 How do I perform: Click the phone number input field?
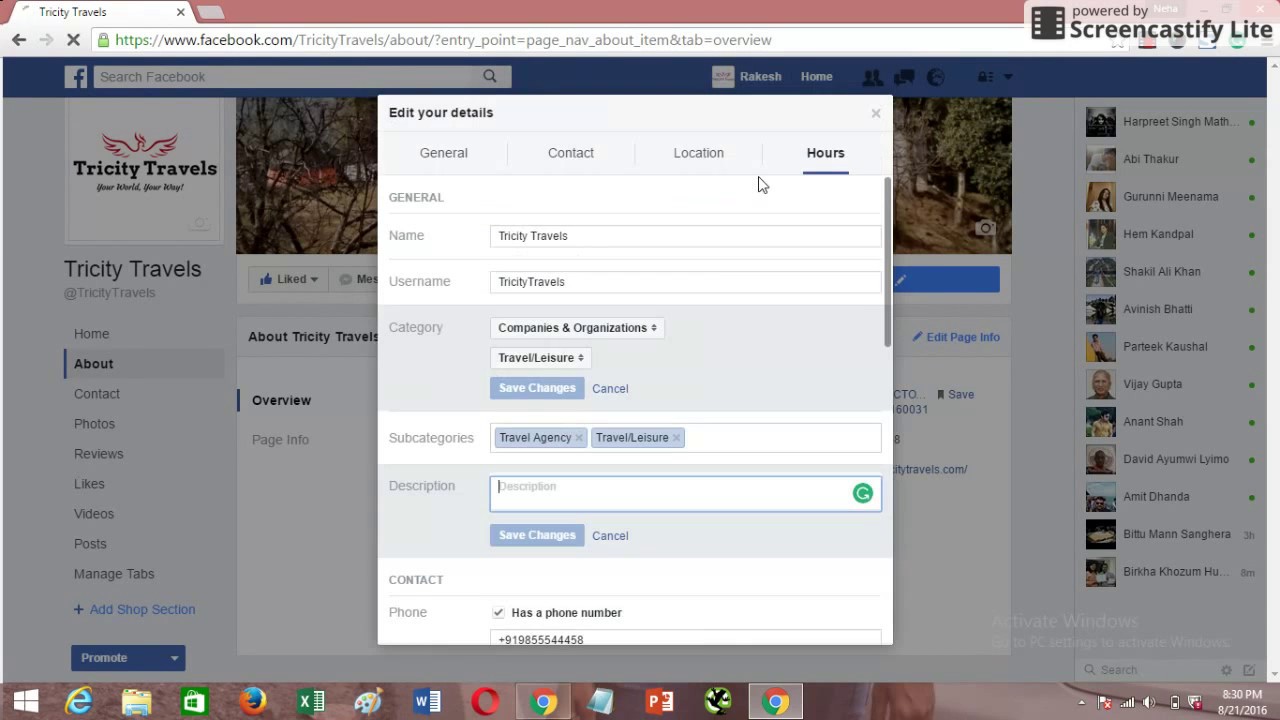tap(685, 638)
